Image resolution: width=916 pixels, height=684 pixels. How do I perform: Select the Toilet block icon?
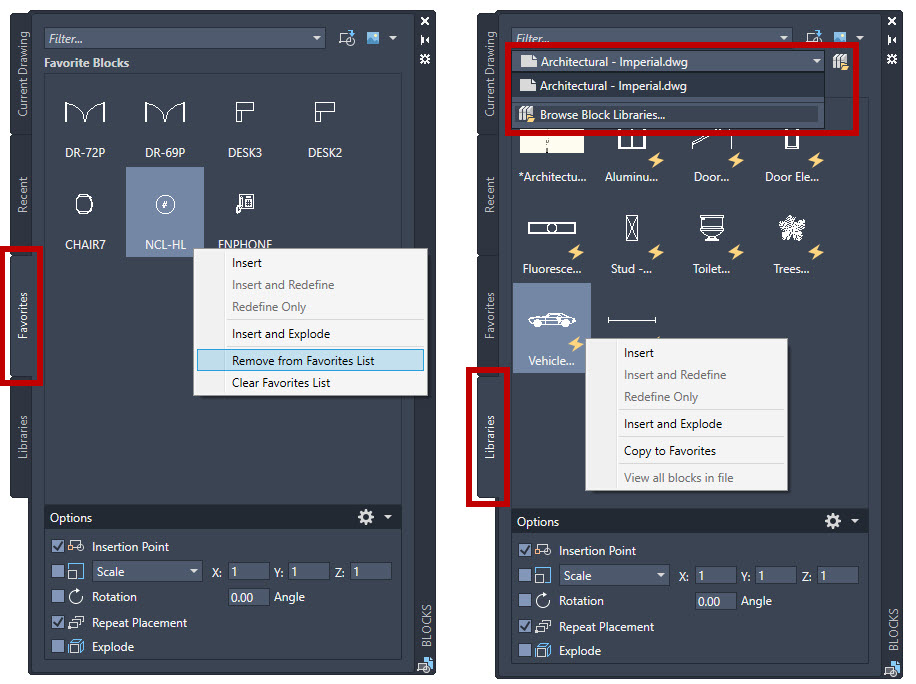coord(712,228)
